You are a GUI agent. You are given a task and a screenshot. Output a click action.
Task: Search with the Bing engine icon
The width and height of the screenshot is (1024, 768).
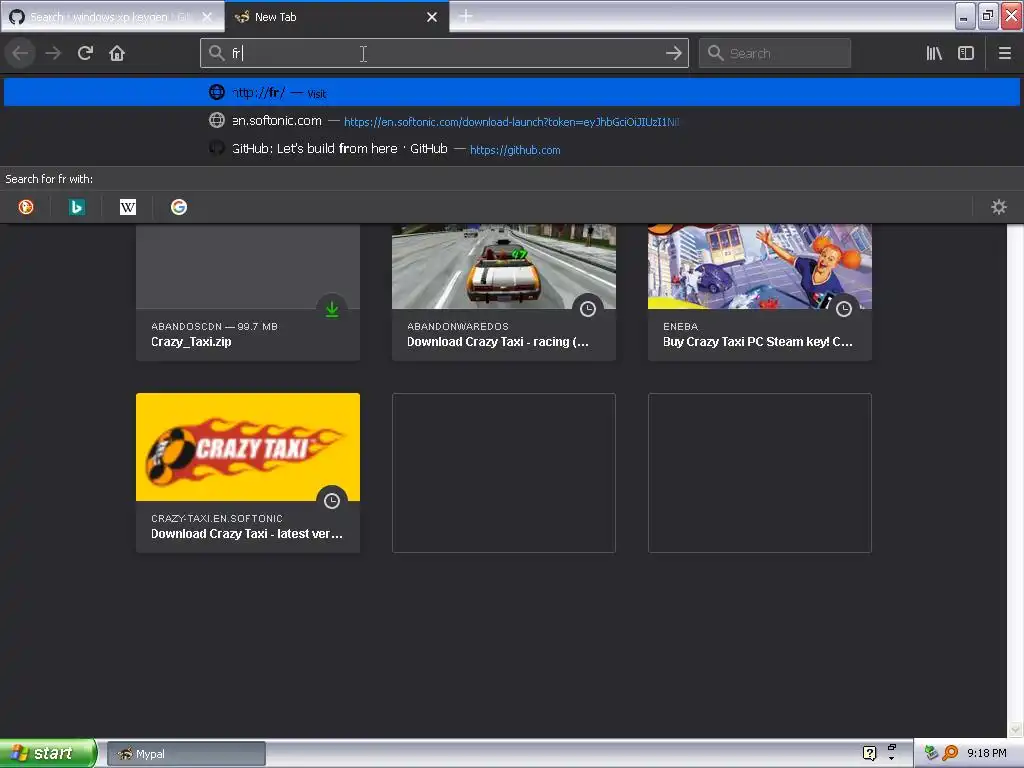[x=77, y=207]
